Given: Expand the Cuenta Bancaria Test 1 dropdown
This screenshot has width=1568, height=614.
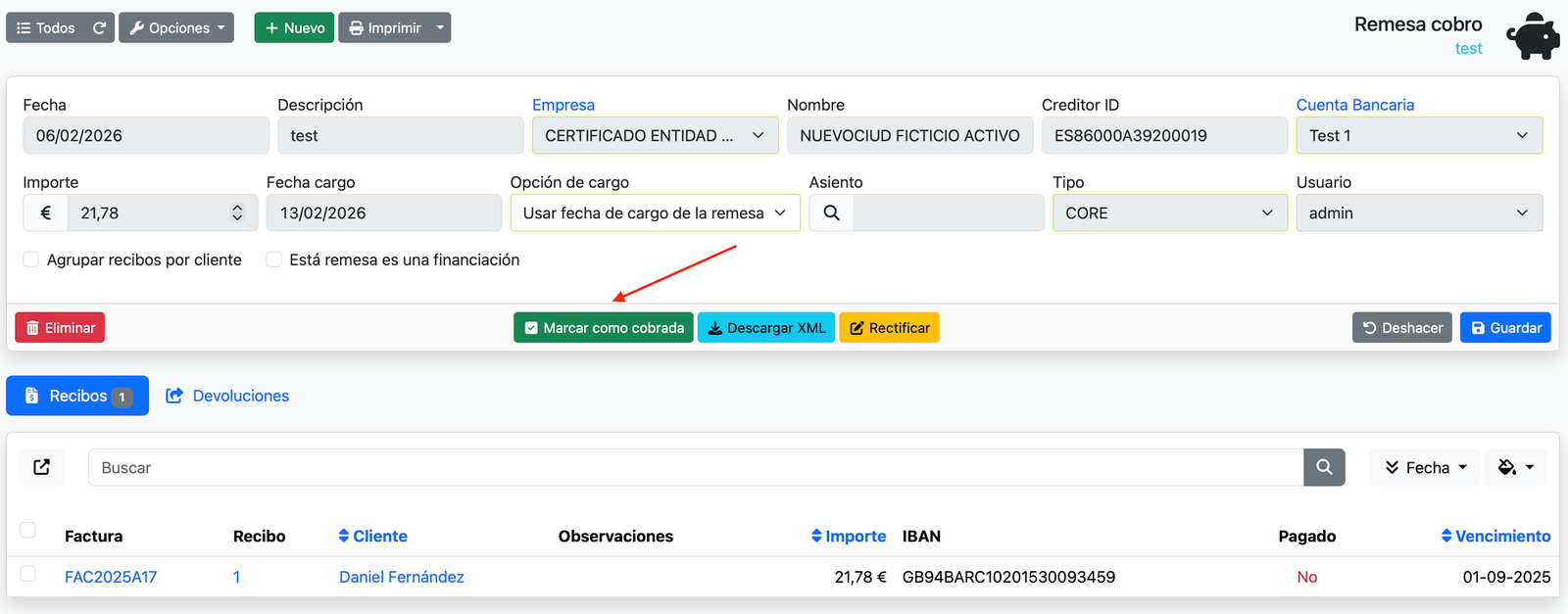Looking at the screenshot, I should pyautogui.click(x=1420, y=135).
